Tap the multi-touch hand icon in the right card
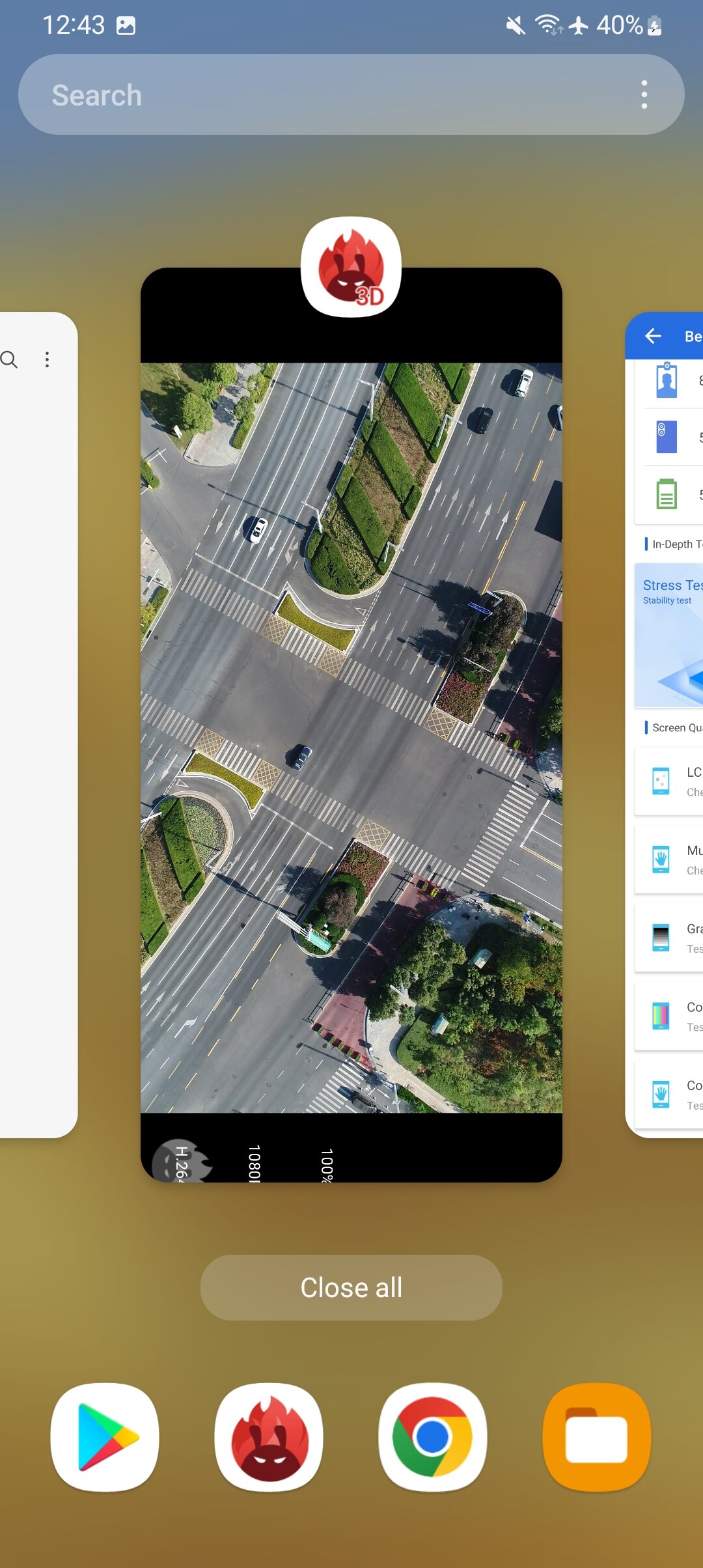Viewport: 703px width, 1568px height. click(661, 859)
